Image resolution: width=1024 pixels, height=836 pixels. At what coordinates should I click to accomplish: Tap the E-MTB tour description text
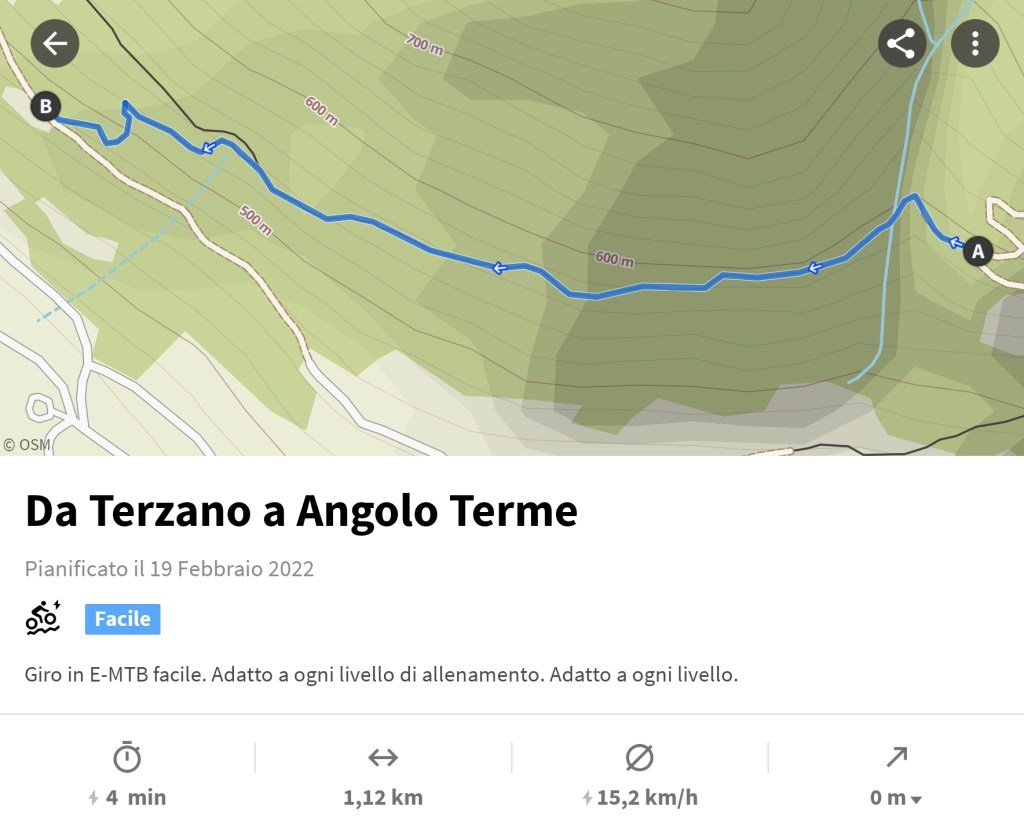(381, 675)
